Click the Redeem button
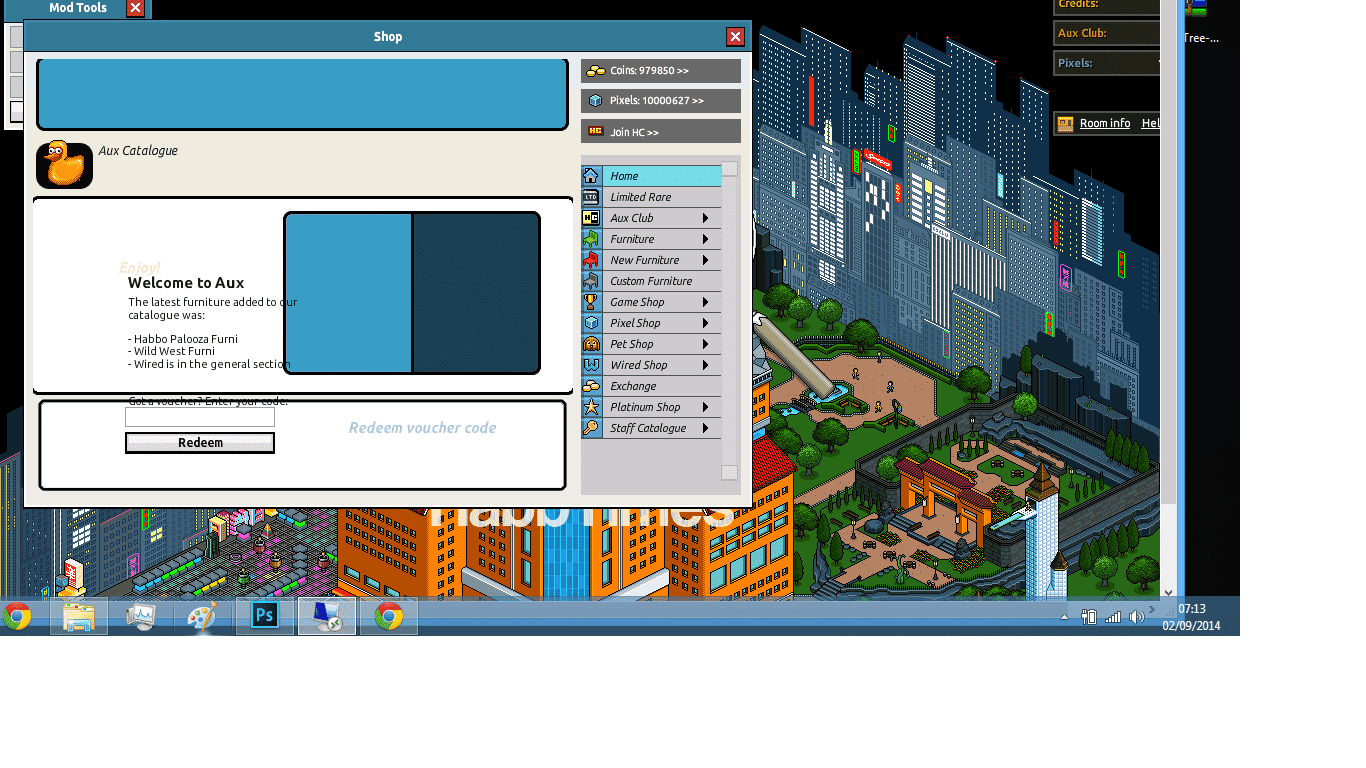This screenshot has width=1366, height=768. (200, 443)
